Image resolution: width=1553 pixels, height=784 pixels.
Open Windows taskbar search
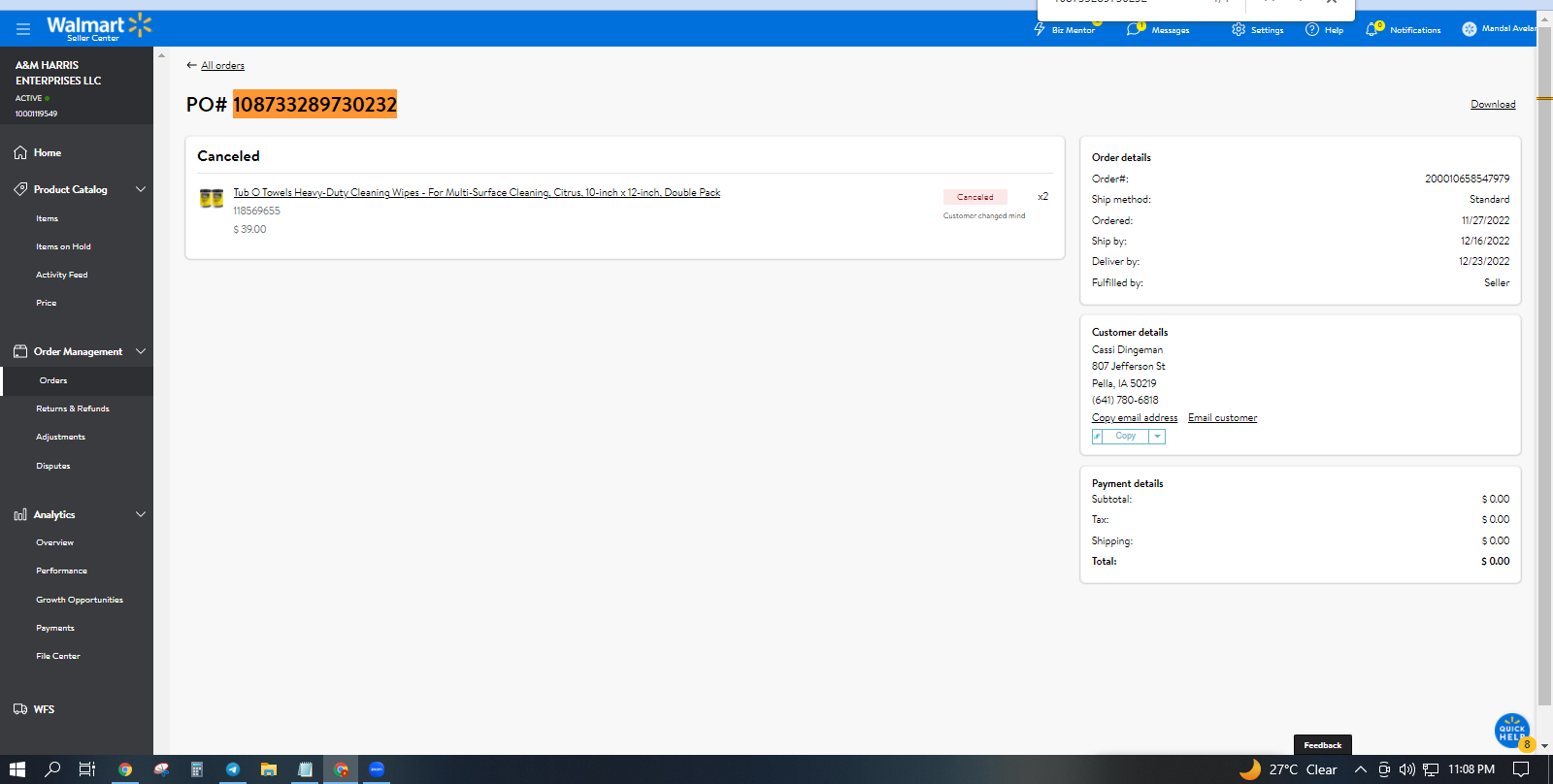click(52, 769)
